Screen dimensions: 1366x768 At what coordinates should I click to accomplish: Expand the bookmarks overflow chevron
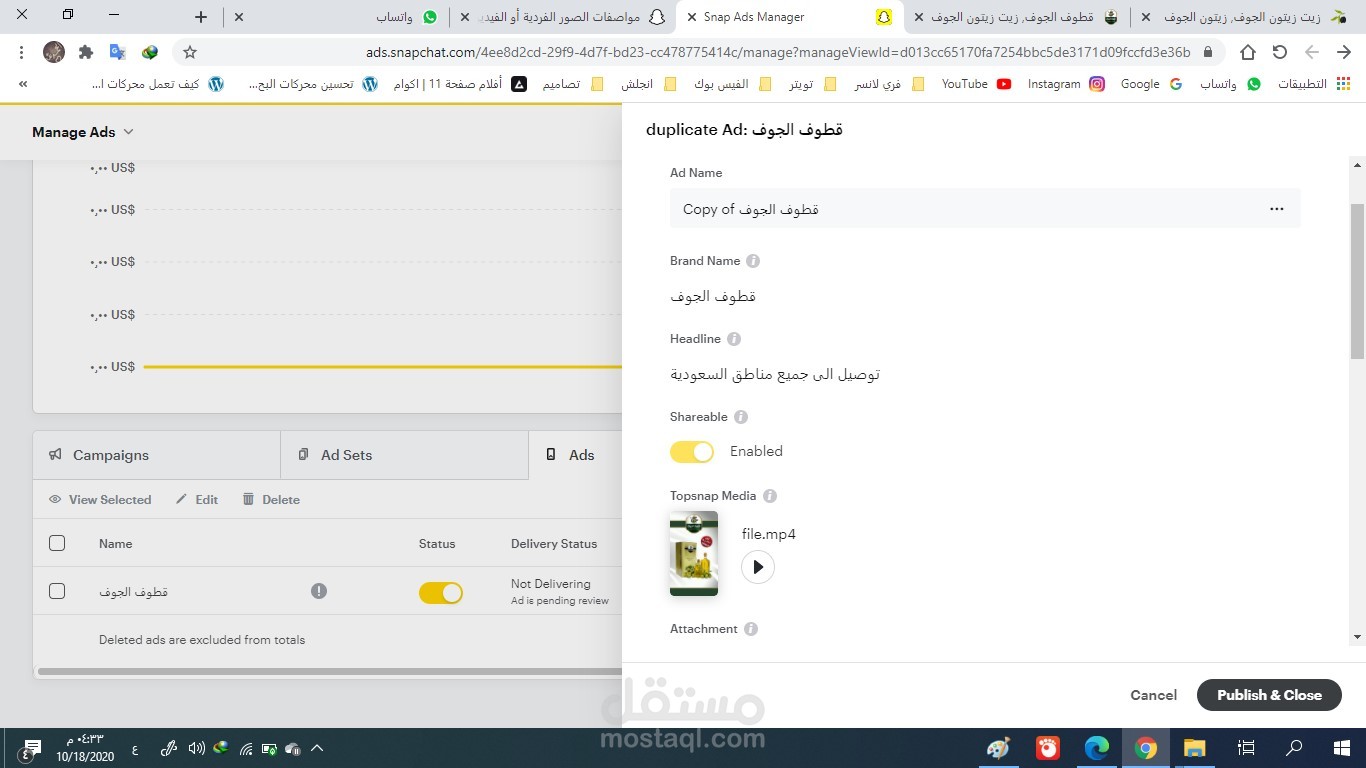(x=22, y=84)
